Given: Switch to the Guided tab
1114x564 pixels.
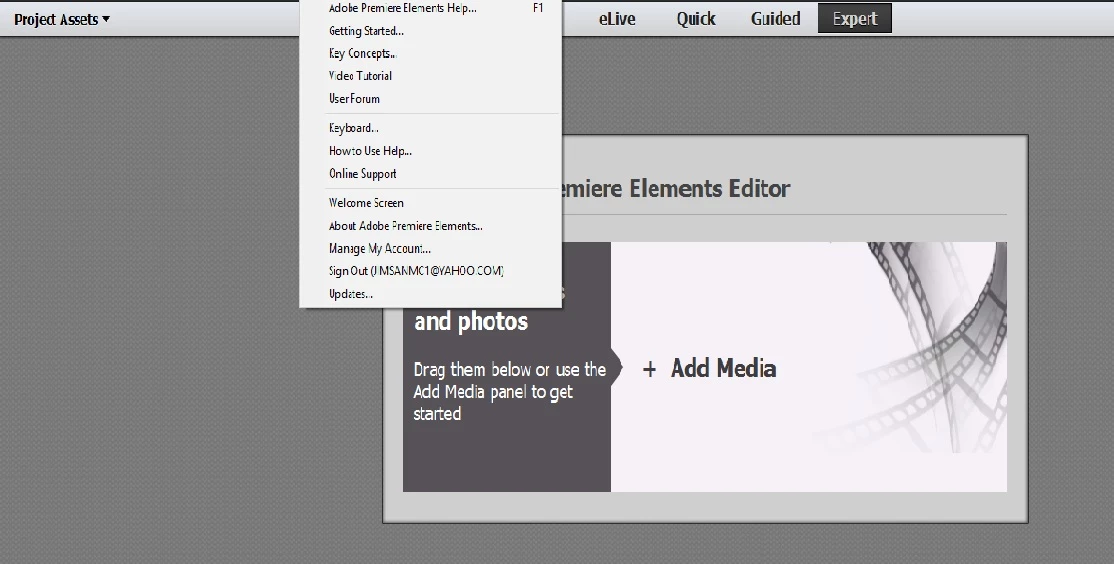Looking at the screenshot, I should pos(775,18).
